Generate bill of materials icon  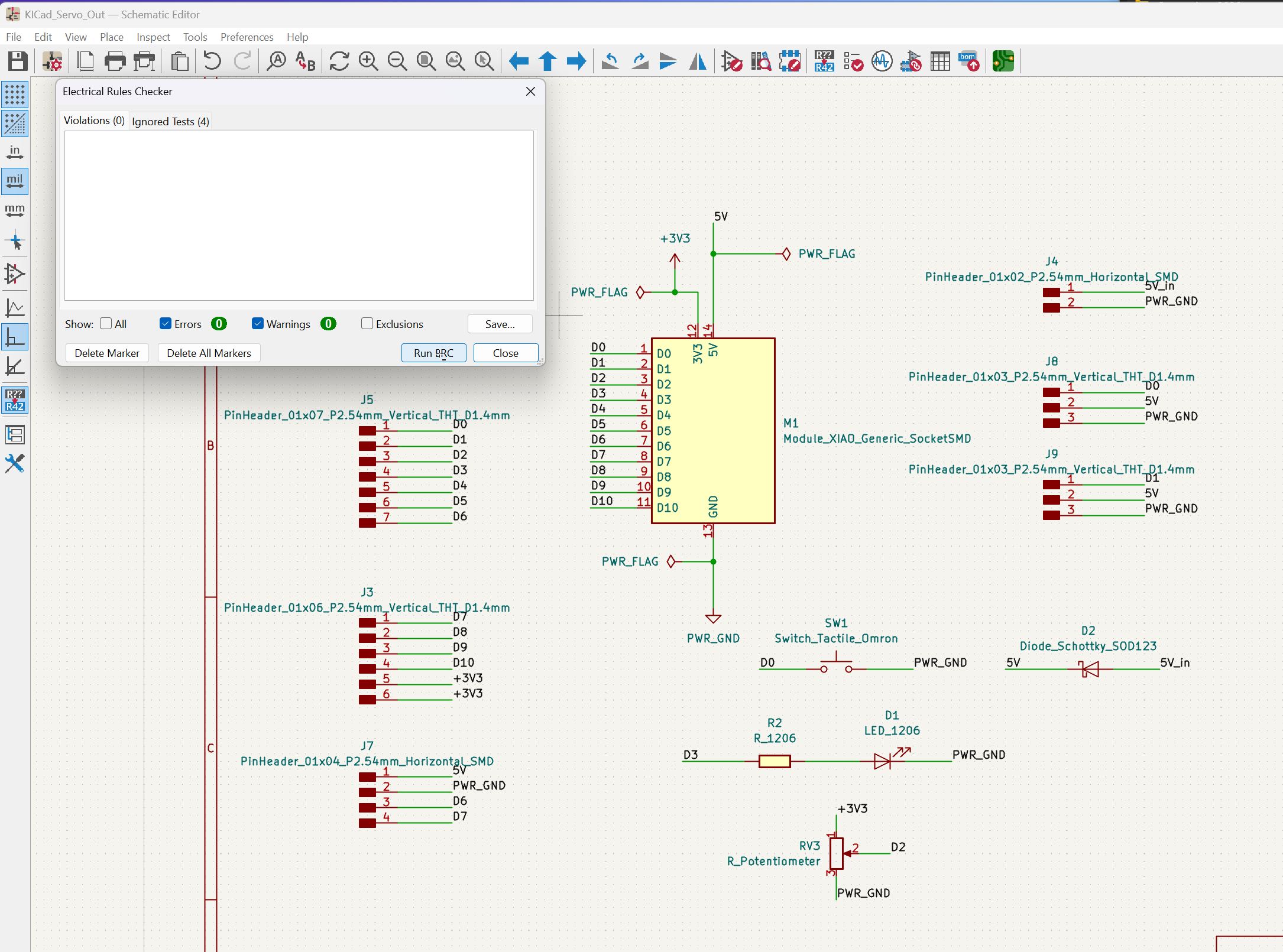968,61
